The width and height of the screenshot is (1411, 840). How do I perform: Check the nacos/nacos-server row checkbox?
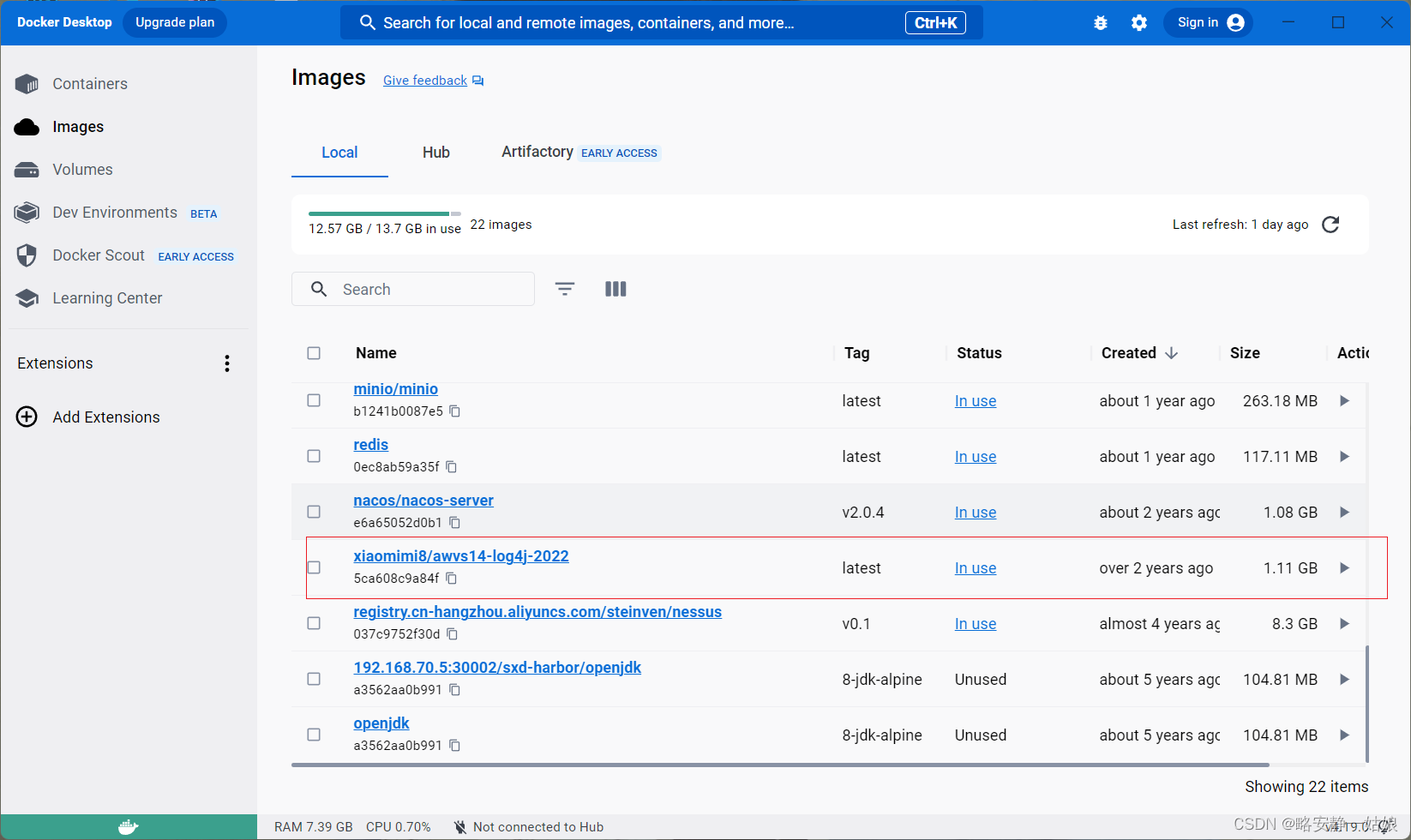tap(314, 512)
